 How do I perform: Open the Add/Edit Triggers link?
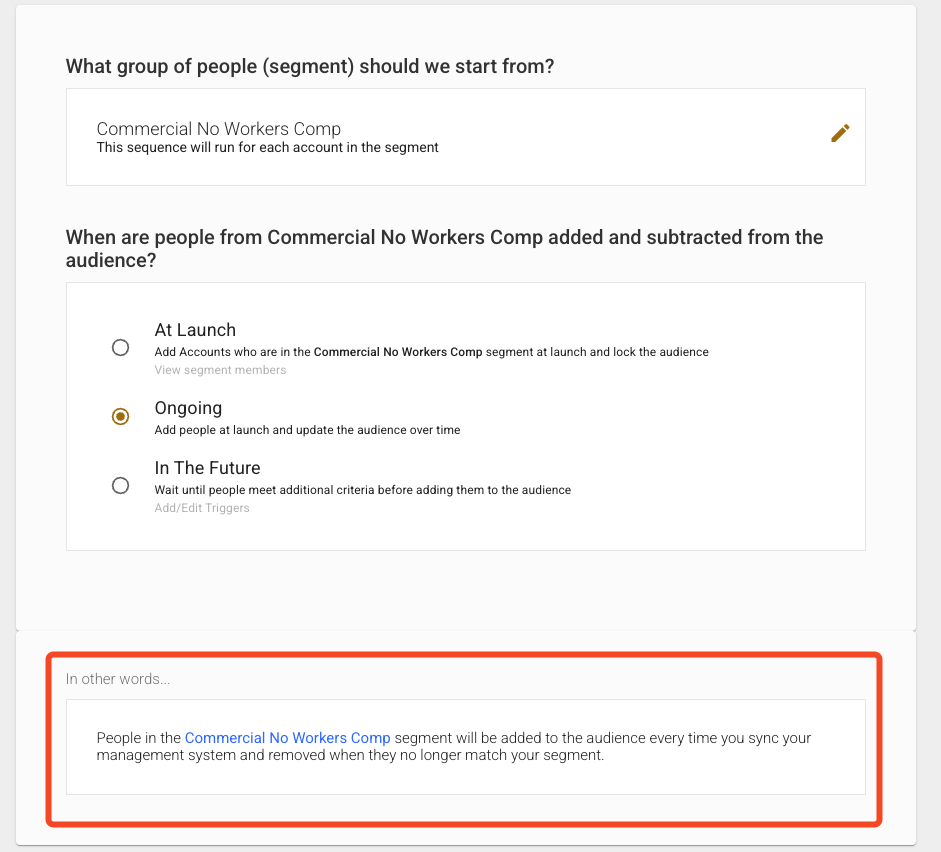[202, 508]
